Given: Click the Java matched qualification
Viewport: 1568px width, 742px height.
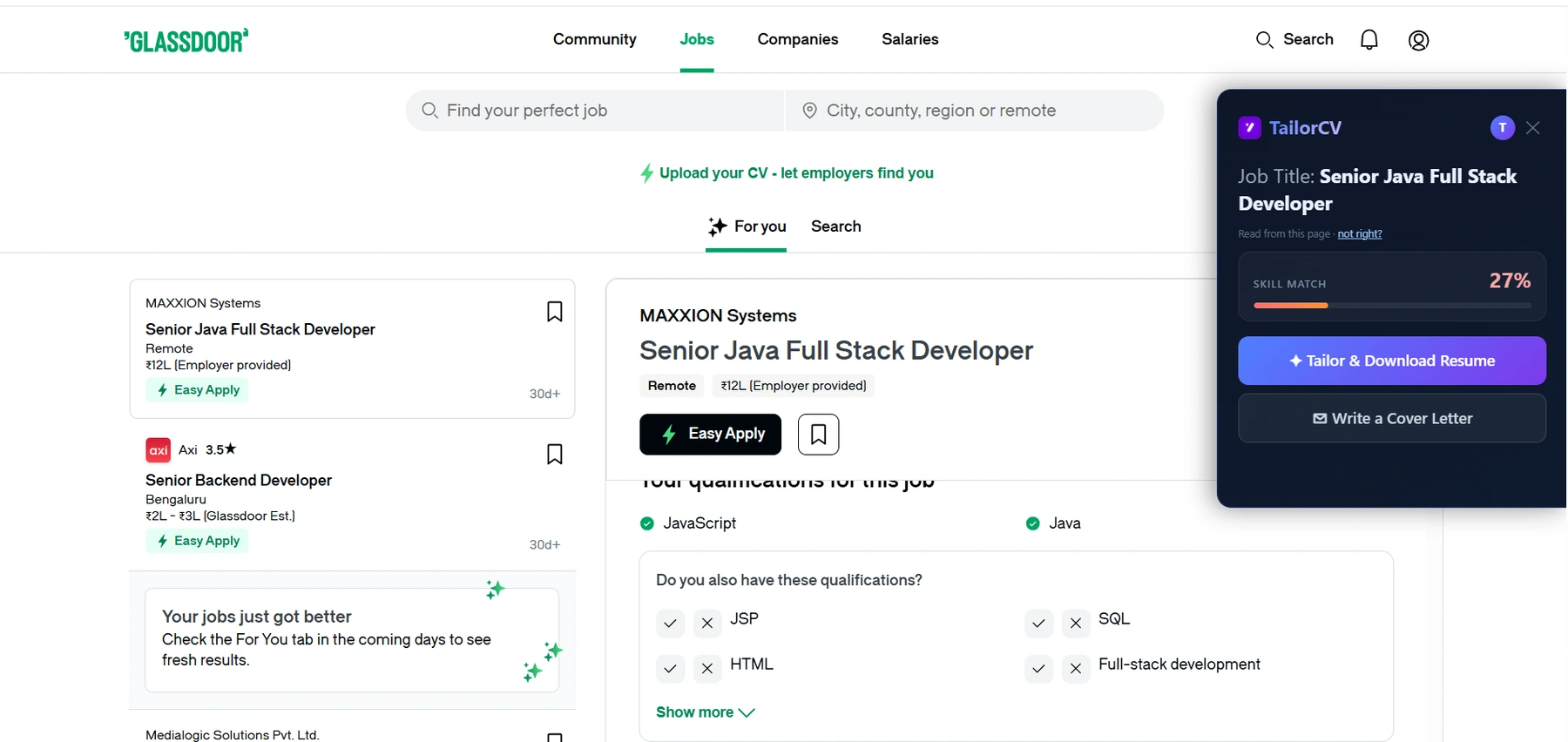Looking at the screenshot, I should [x=1053, y=523].
